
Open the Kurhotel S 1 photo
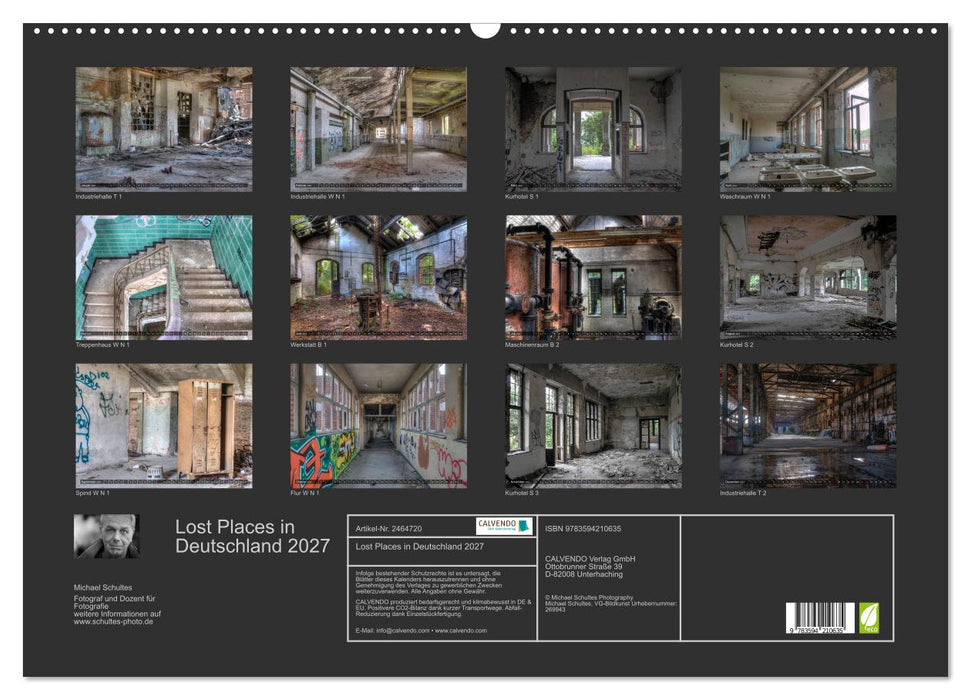click(x=593, y=129)
